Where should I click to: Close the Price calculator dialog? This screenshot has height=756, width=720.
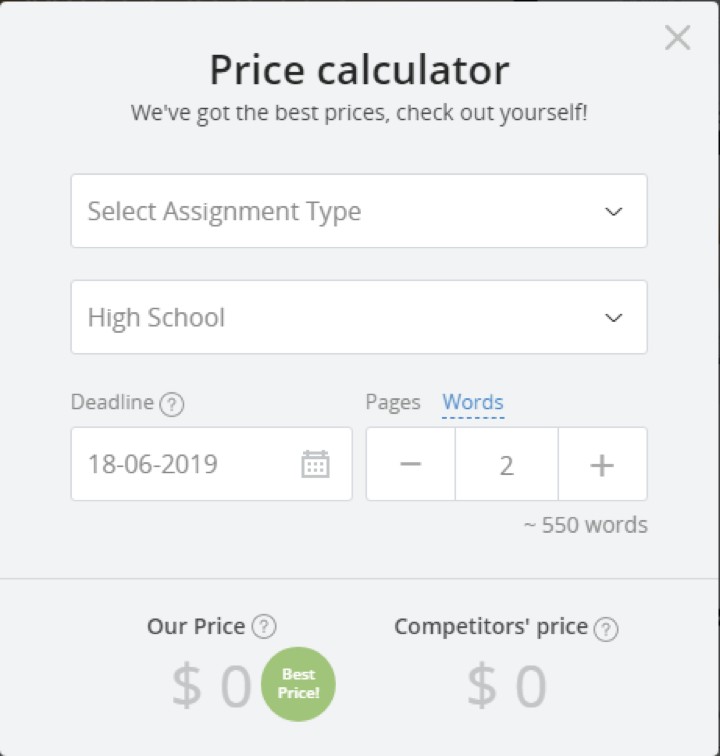[677, 38]
